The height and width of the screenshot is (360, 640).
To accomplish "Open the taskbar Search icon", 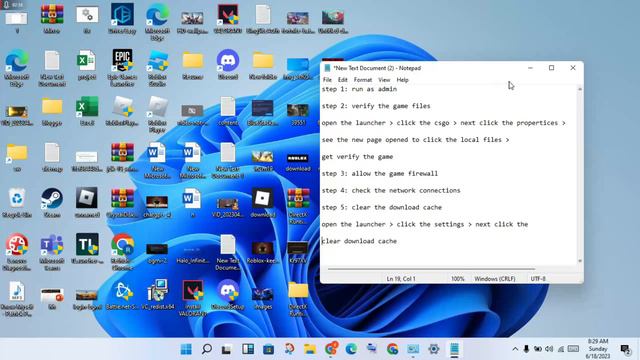I will pos(207,349).
